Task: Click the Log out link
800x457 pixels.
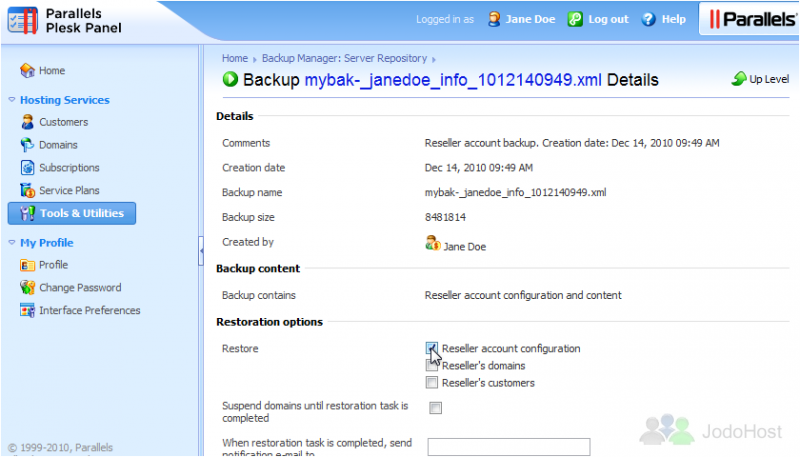Action: (608, 19)
